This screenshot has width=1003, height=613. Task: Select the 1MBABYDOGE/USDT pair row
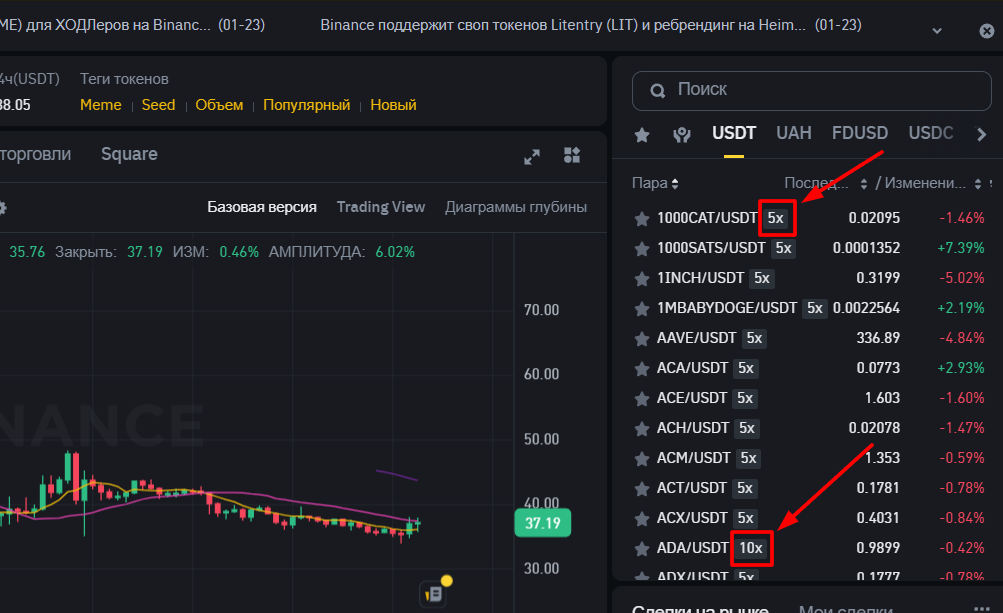click(809, 308)
